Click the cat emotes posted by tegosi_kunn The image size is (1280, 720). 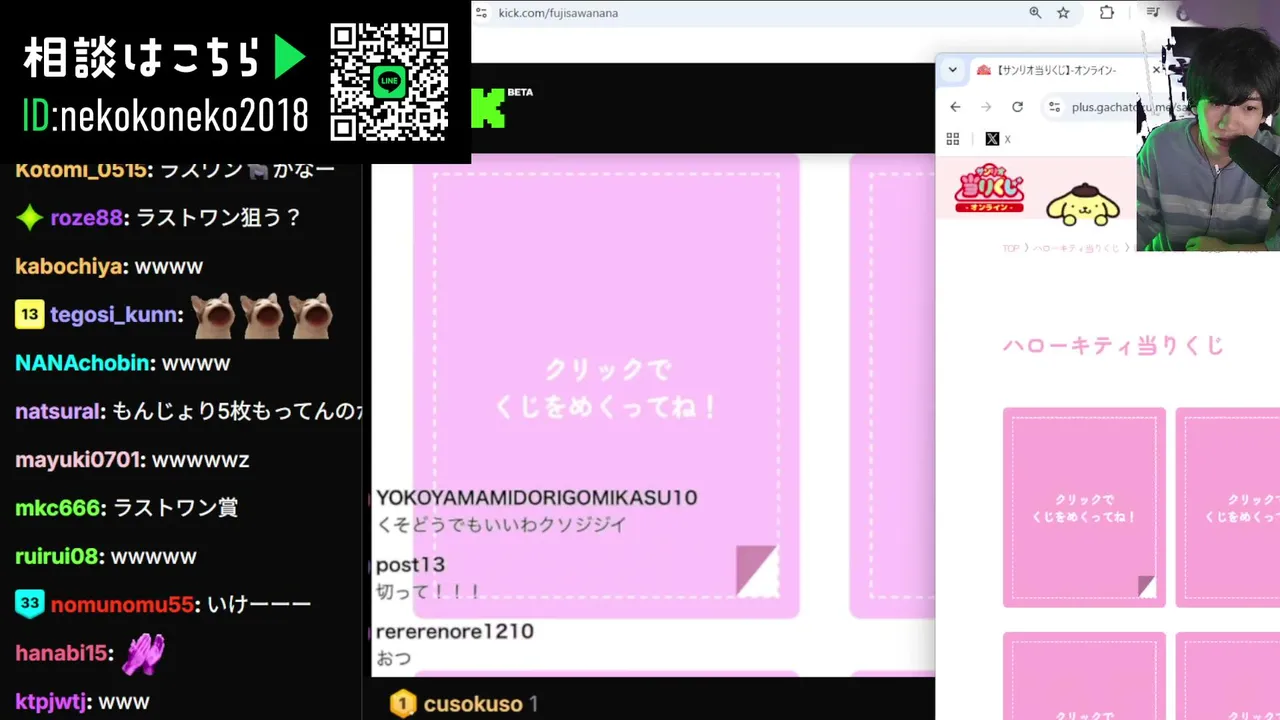click(x=262, y=316)
